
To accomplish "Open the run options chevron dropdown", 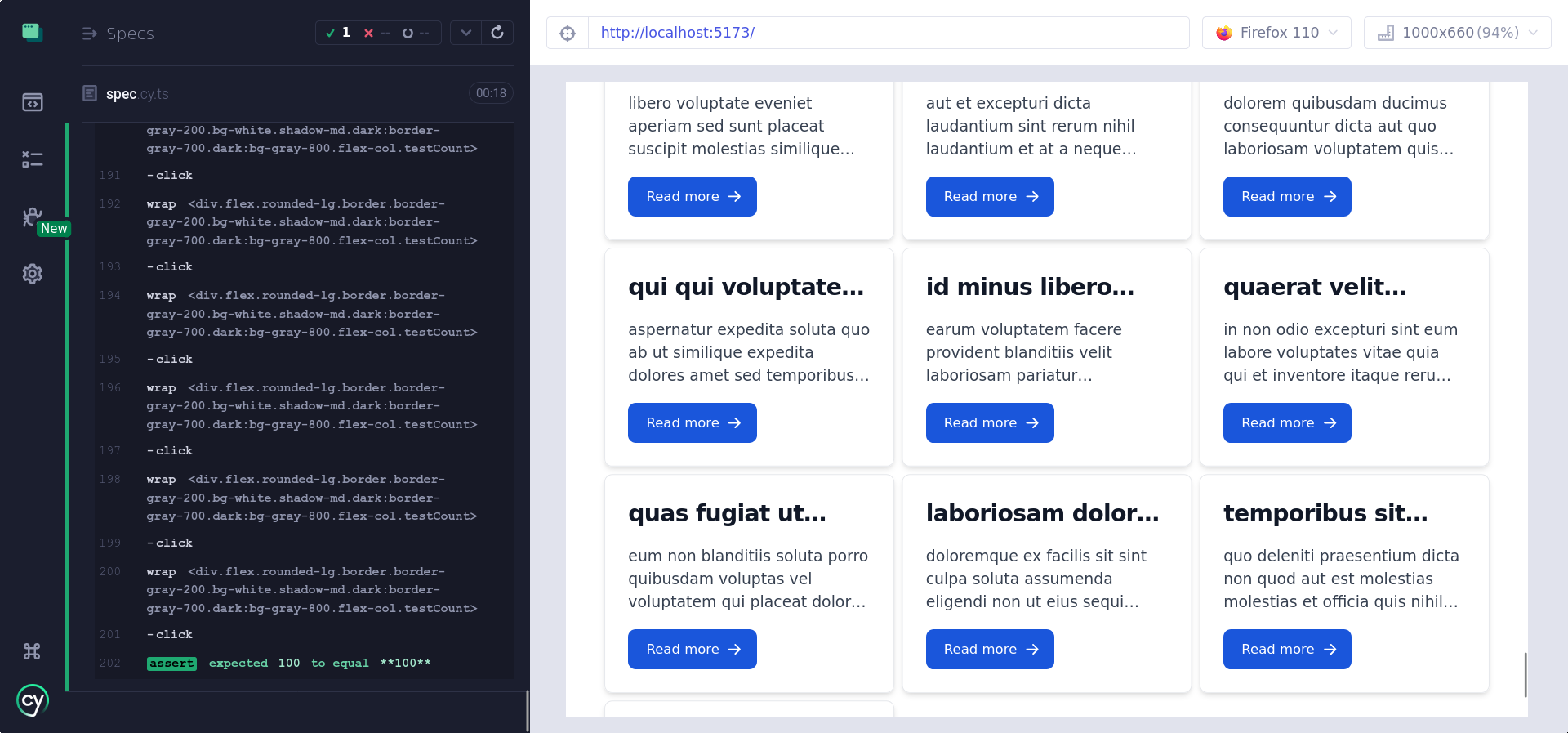I will tap(465, 33).
